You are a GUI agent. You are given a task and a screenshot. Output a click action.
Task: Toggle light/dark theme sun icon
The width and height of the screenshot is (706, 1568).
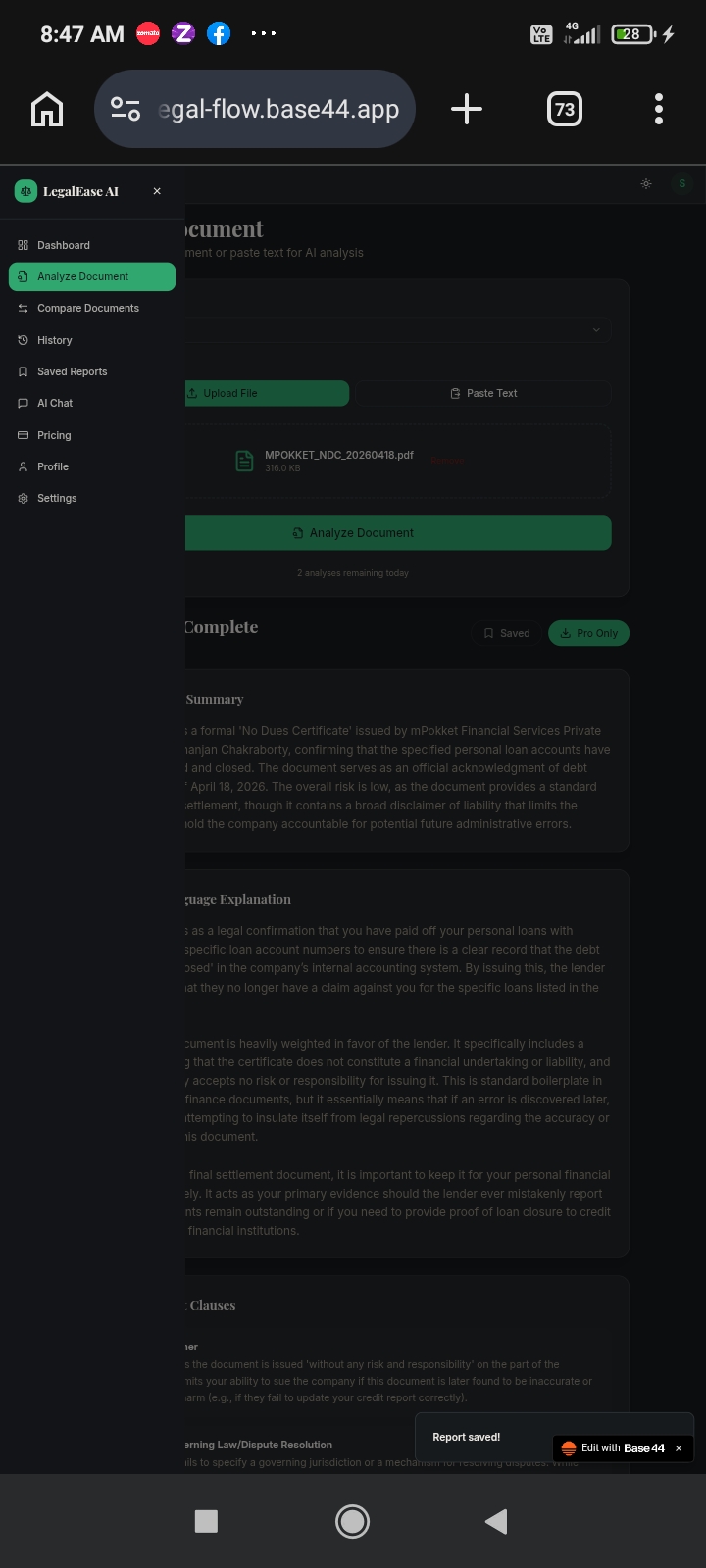[646, 184]
